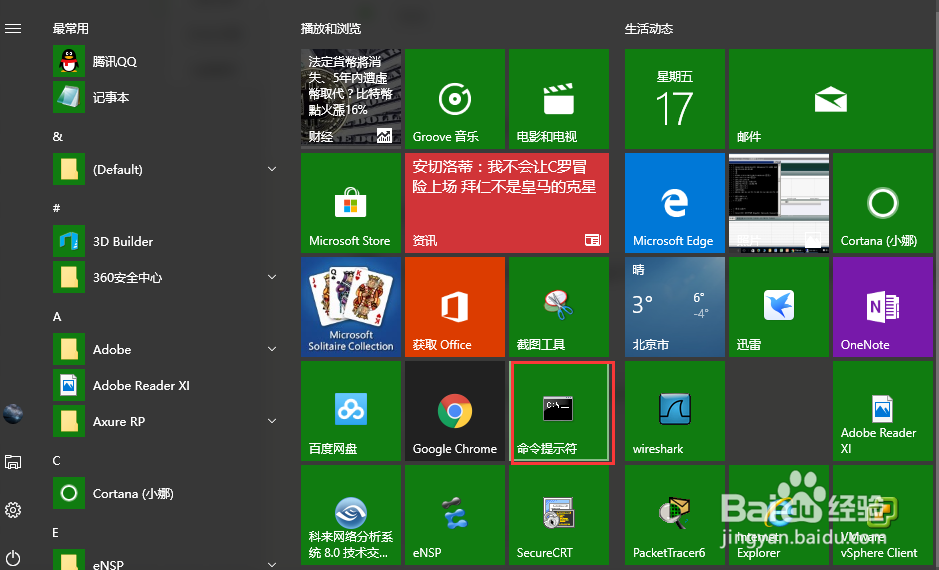Open 获取 Office tile
Viewport: 939px width, 570px height.
tap(455, 307)
